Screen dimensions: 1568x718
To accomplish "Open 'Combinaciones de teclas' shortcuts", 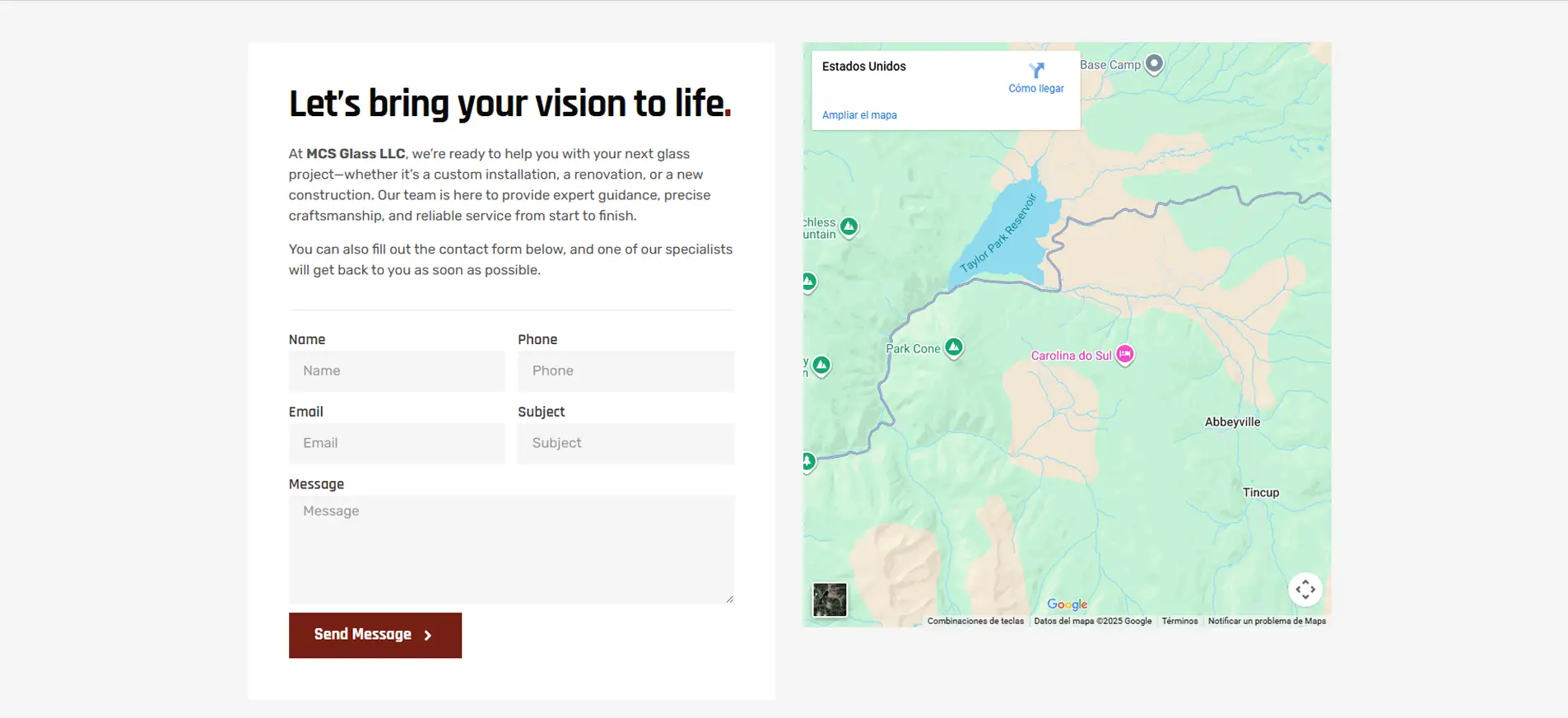I will tap(975, 621).
